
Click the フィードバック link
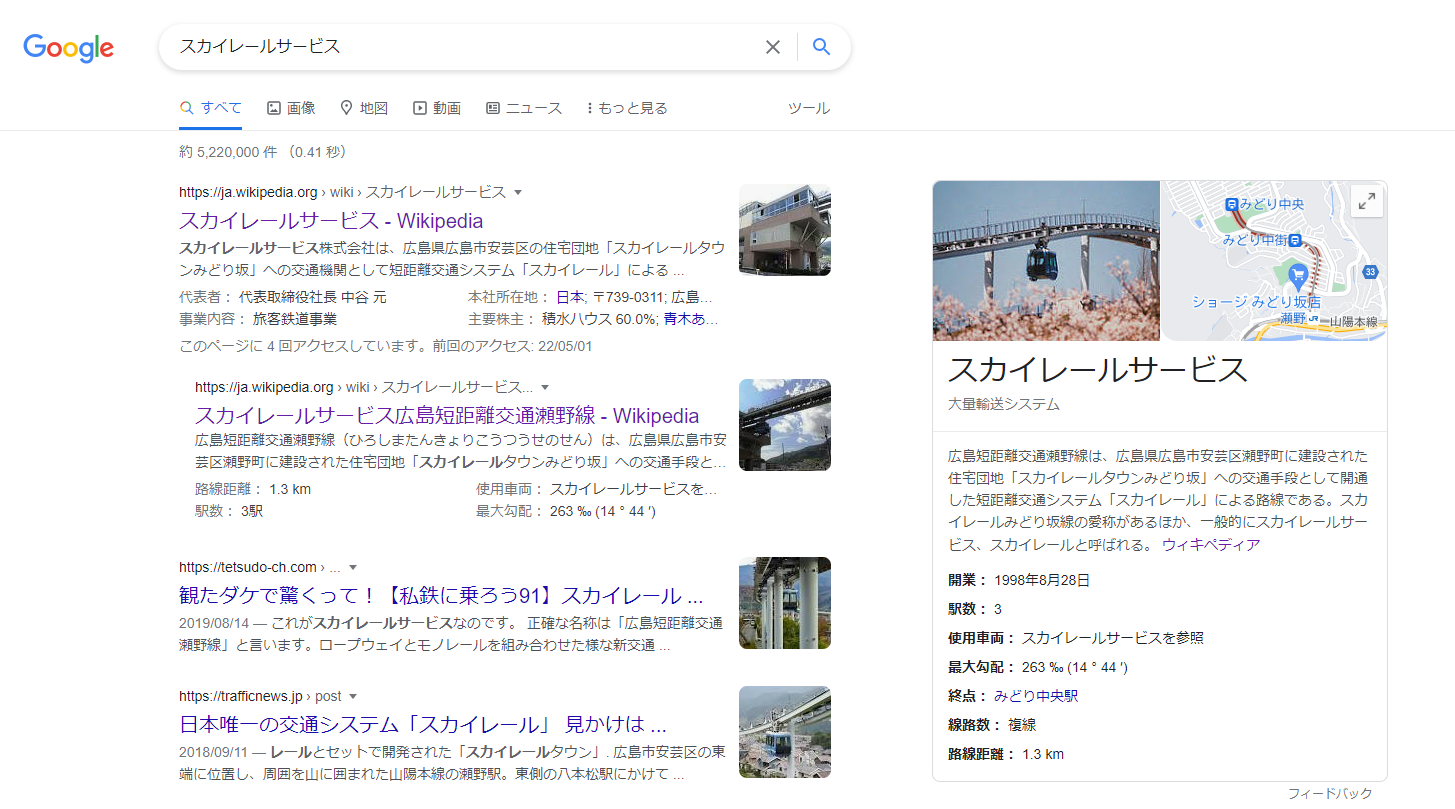(x=1330, y=794)
